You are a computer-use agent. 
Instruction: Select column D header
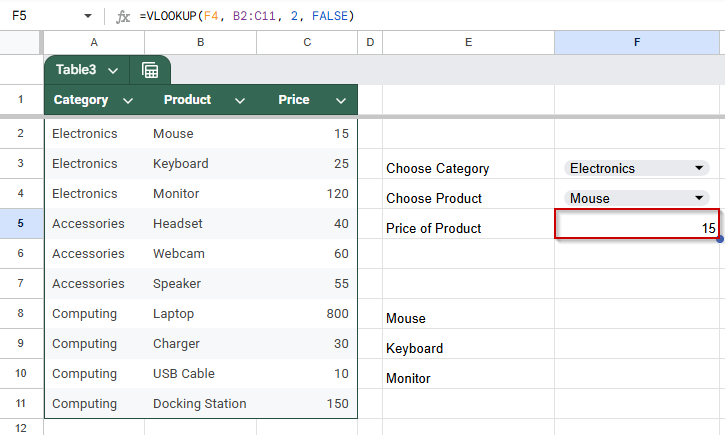click(370, 43)
